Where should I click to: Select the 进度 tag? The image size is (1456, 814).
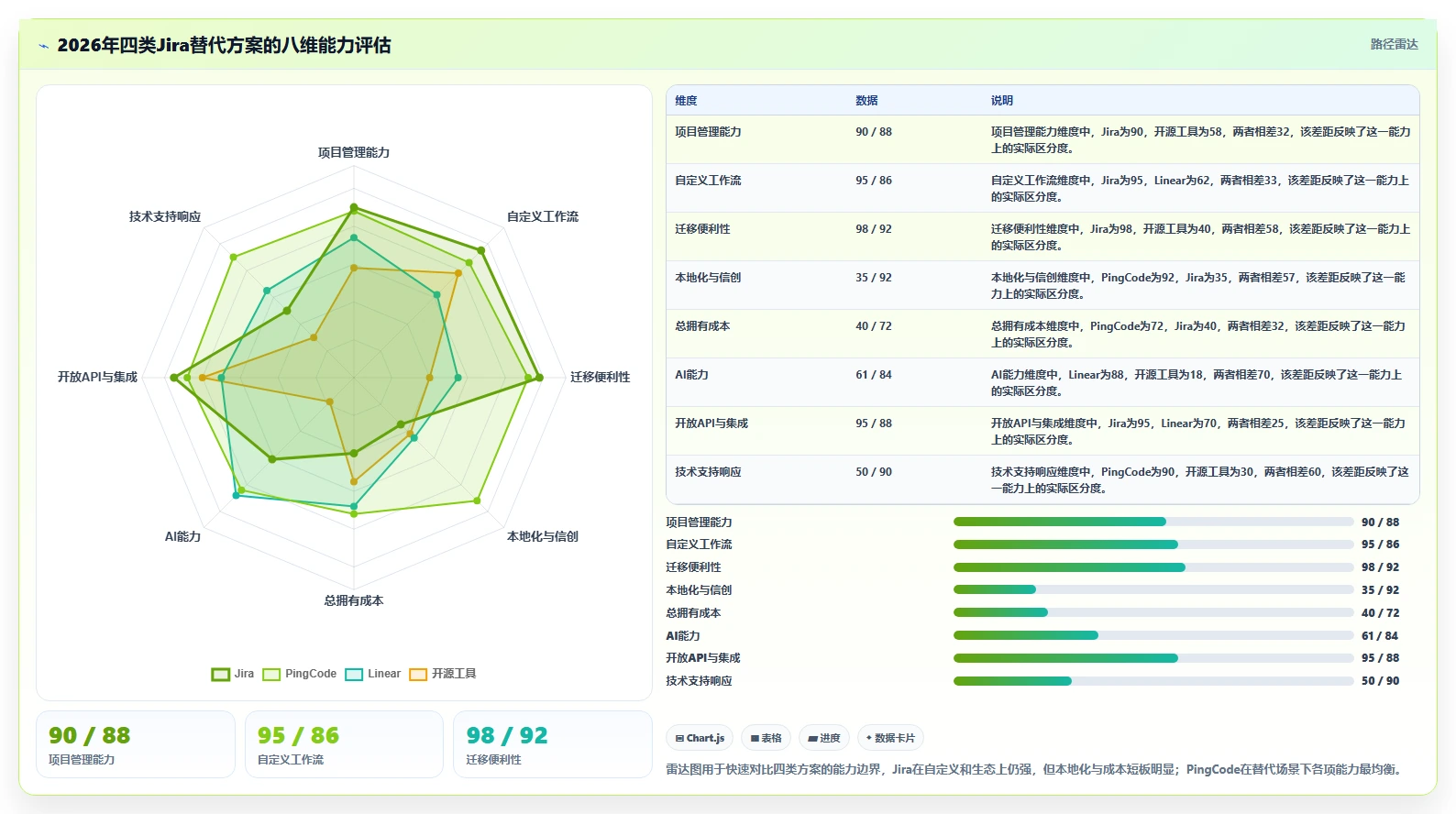click(823, 738)
